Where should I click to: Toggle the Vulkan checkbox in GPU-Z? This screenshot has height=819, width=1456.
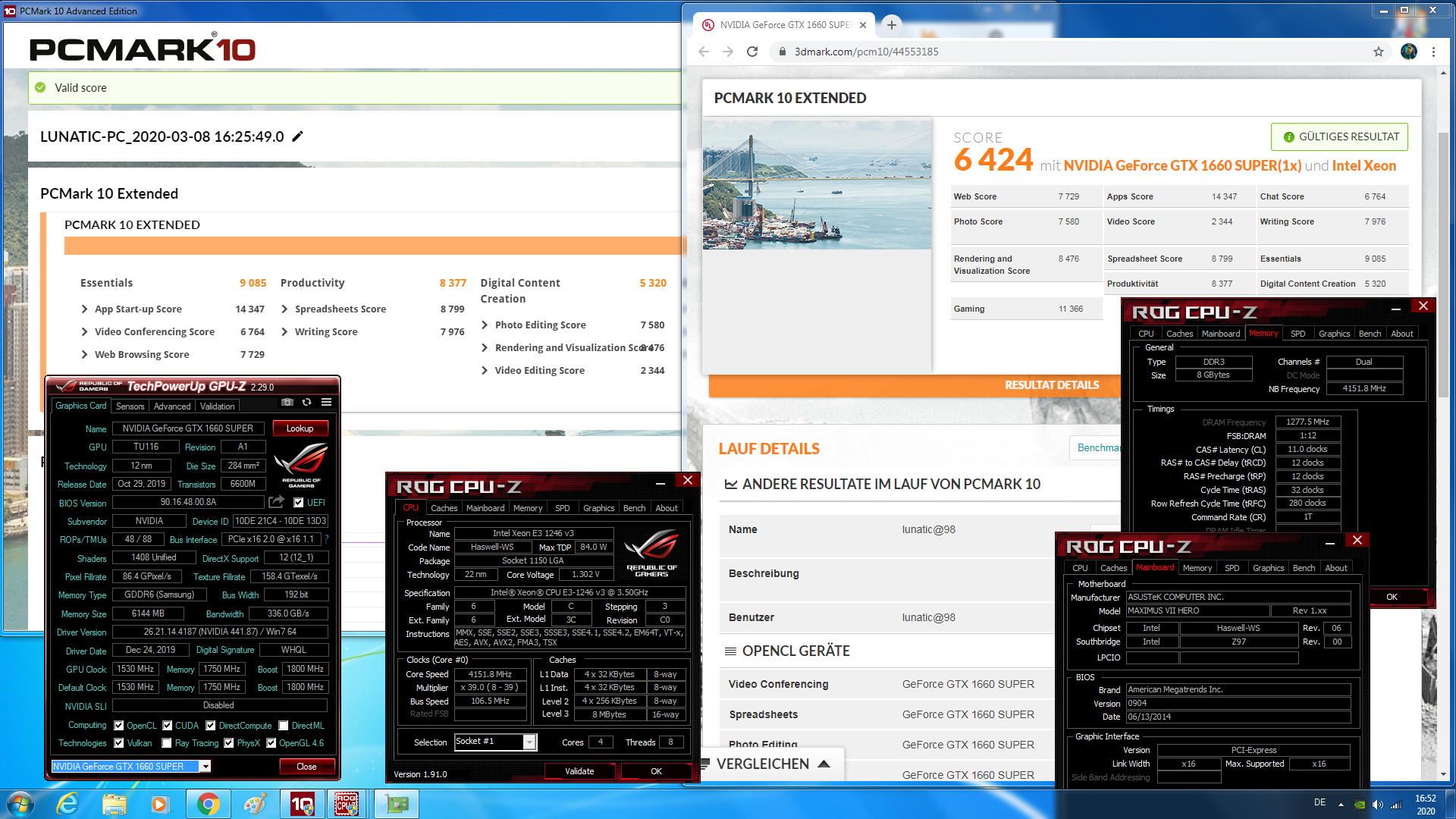(x=118, y=743)
